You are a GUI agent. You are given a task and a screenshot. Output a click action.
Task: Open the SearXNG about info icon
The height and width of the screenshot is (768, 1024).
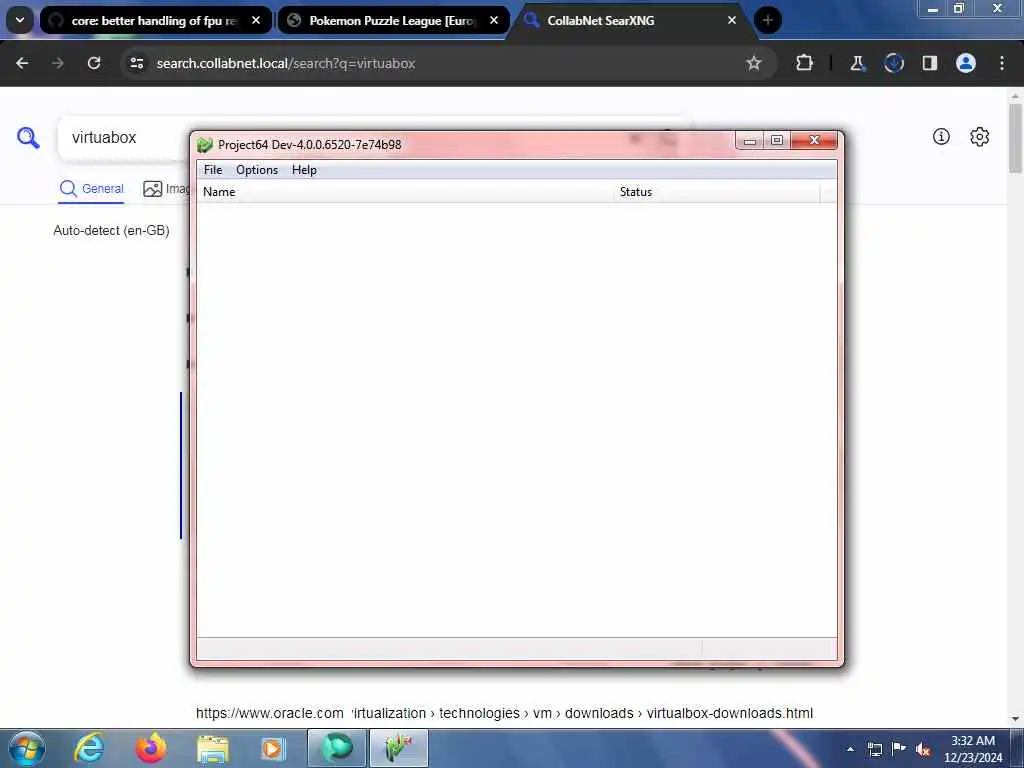[x=941, y=136]
